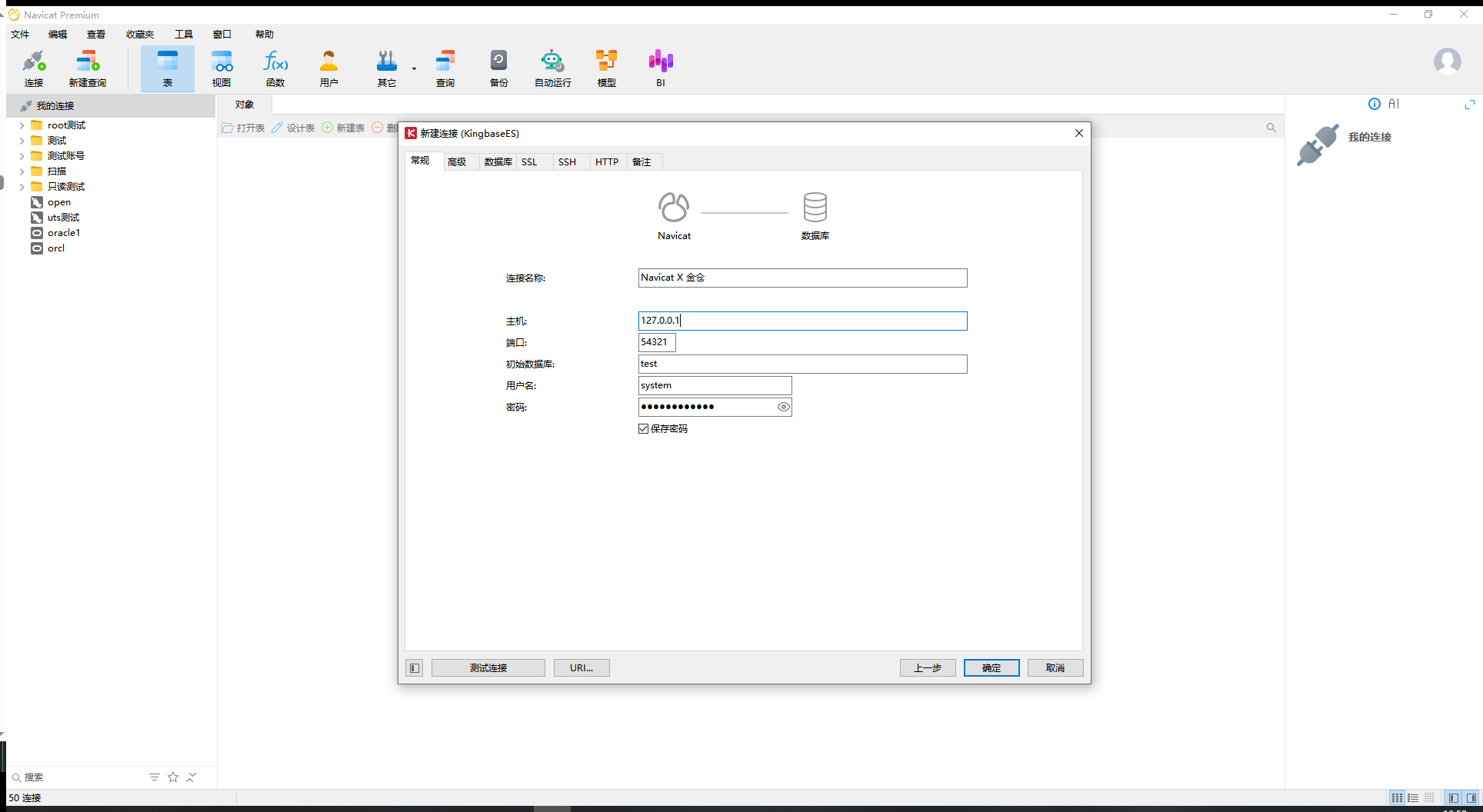Click the search magnifier in object toolbar
Viewport: 1483px width, 812px height.
[x=1271, y=128]
